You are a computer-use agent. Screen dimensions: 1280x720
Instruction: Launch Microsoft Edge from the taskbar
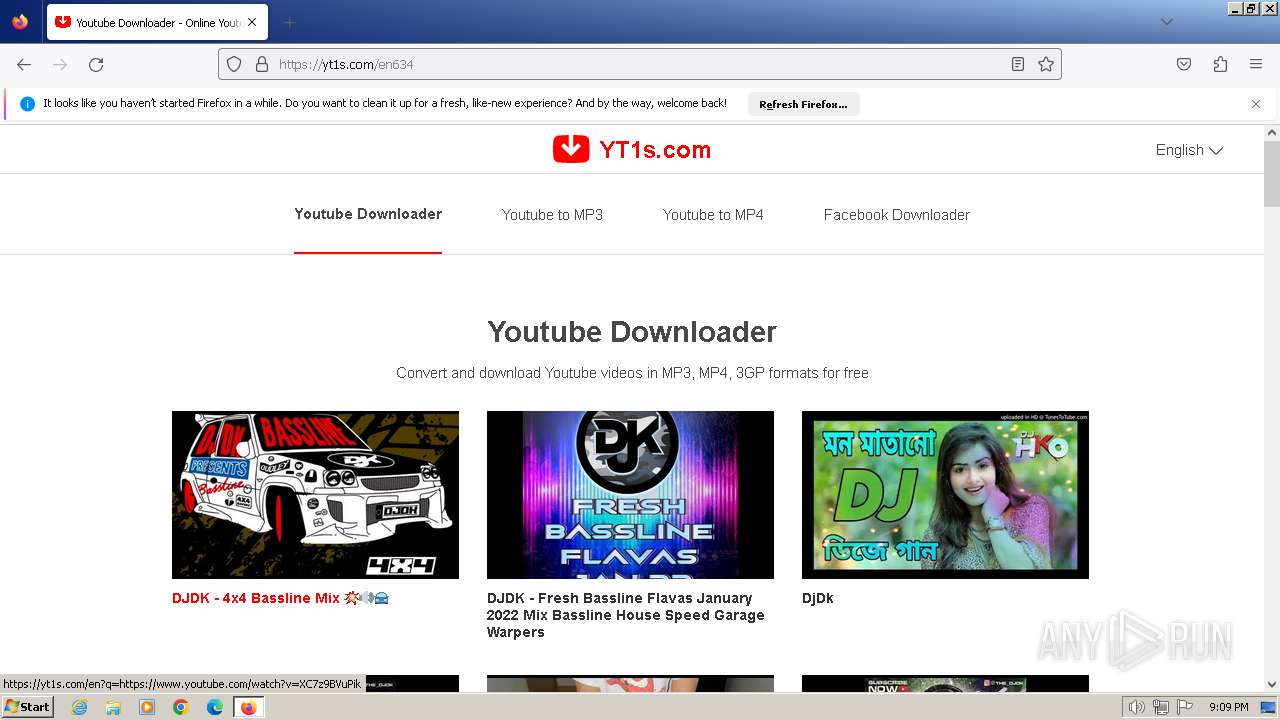215,707
